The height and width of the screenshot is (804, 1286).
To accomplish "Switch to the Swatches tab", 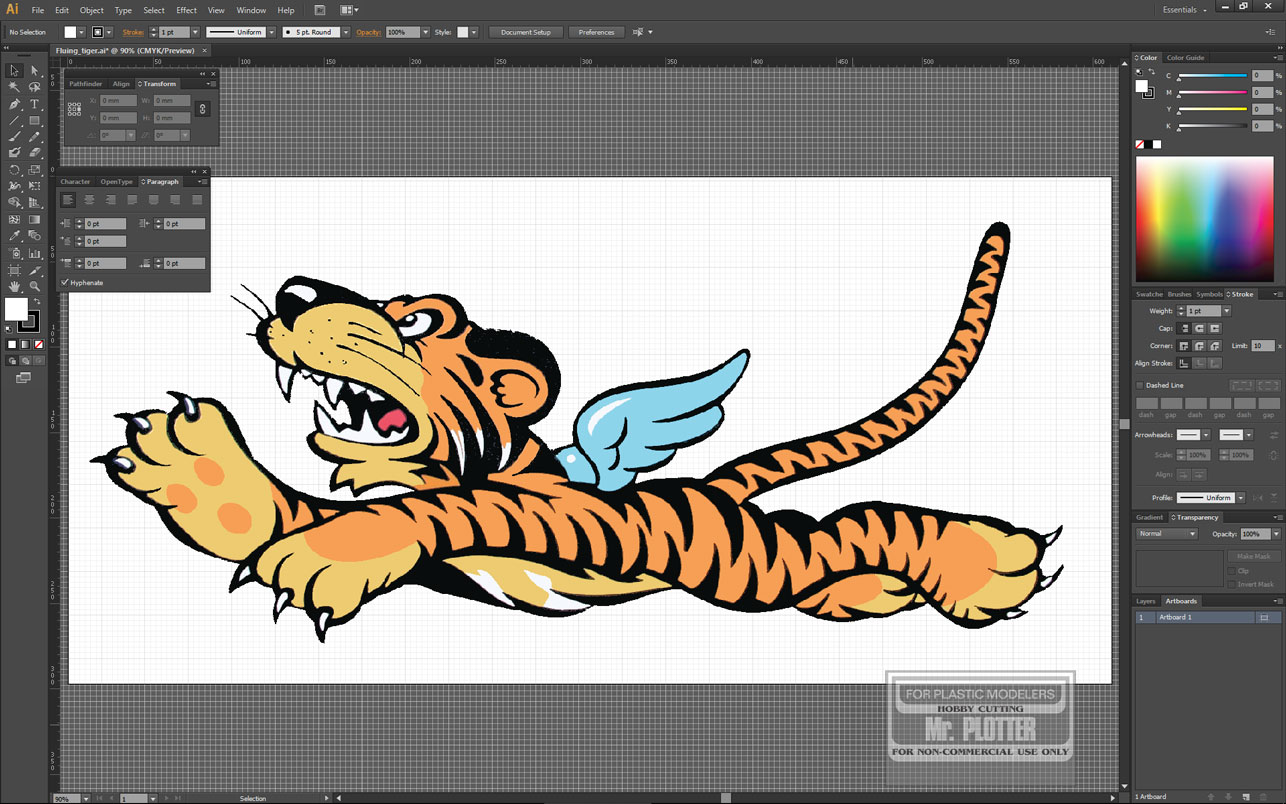I will pyautogui.click(x=1149, y=294).
